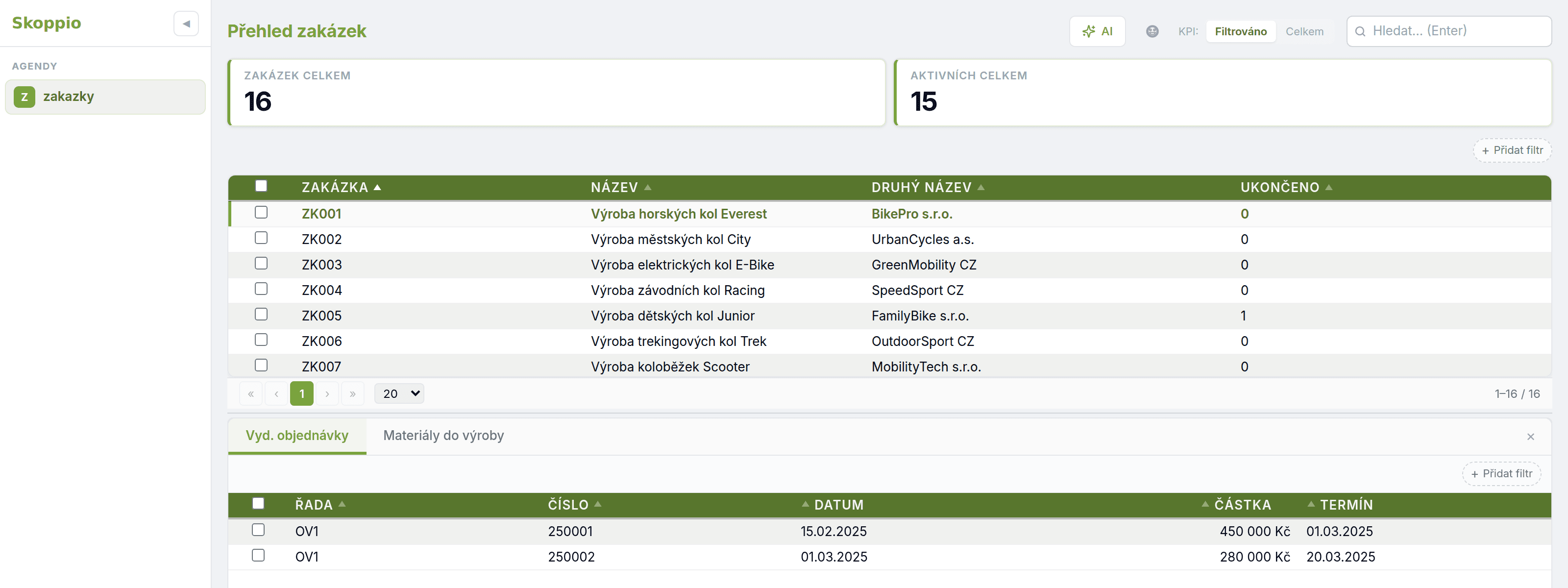1568x588 pixels.
Task: Add a filter to the main table
Action: [1512, 150]
